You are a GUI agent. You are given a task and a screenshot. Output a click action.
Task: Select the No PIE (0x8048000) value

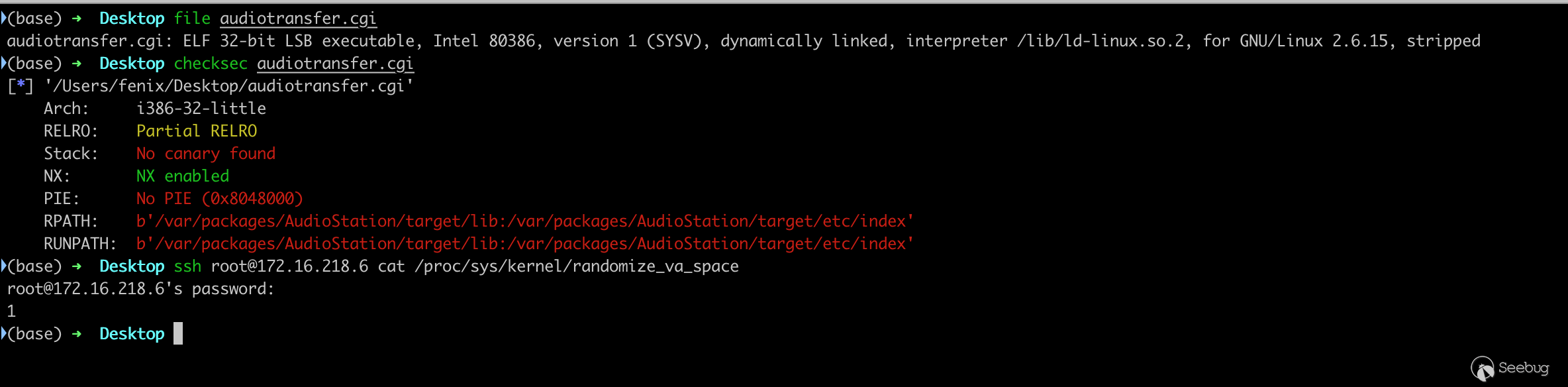click(220, 199)
